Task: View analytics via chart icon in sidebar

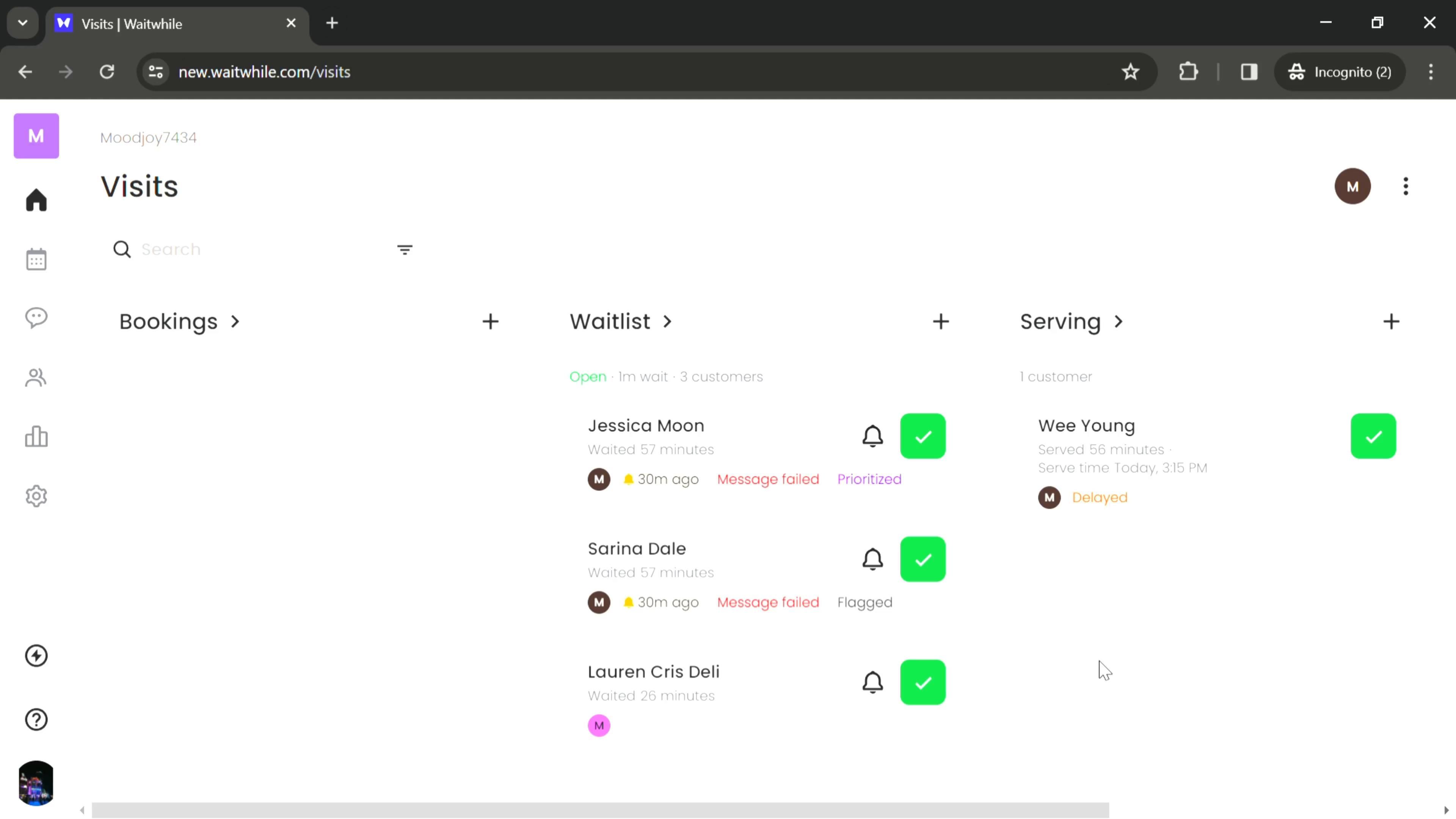Action: [36, 438]
